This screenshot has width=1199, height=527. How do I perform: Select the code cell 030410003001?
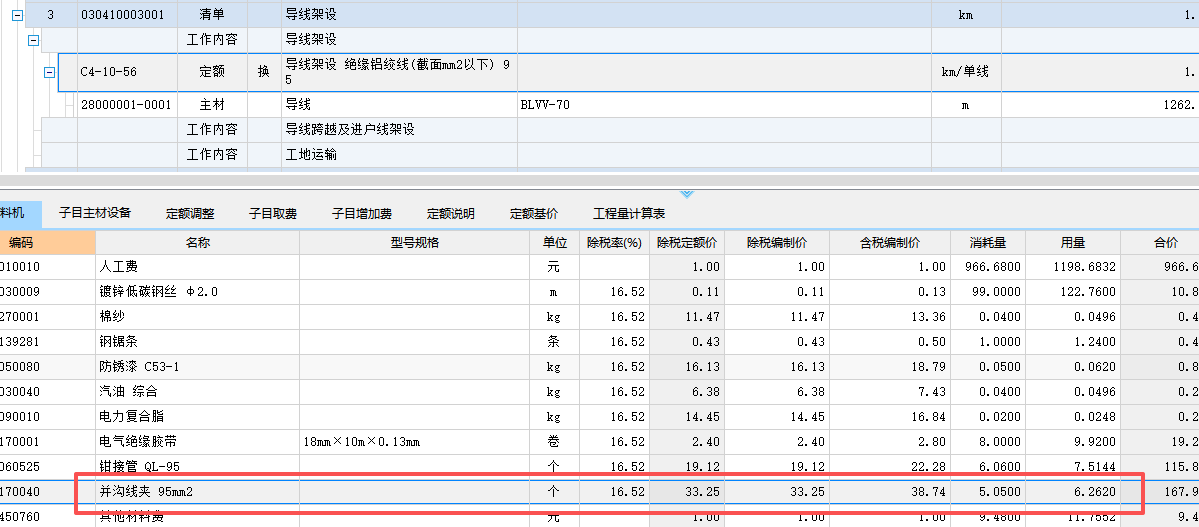[127, 15]
